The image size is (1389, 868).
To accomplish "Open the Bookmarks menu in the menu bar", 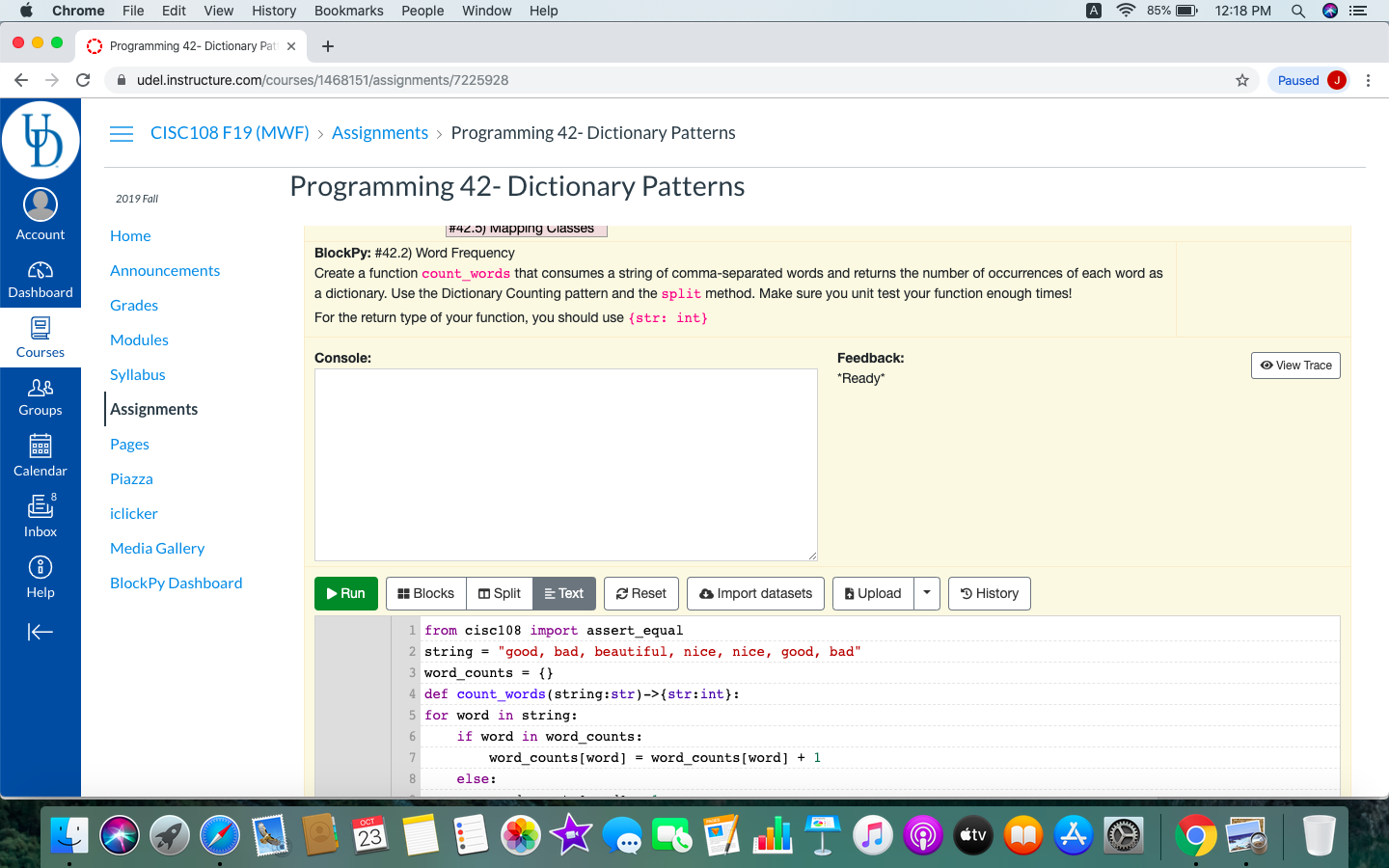I will click(x=348, y=11).
